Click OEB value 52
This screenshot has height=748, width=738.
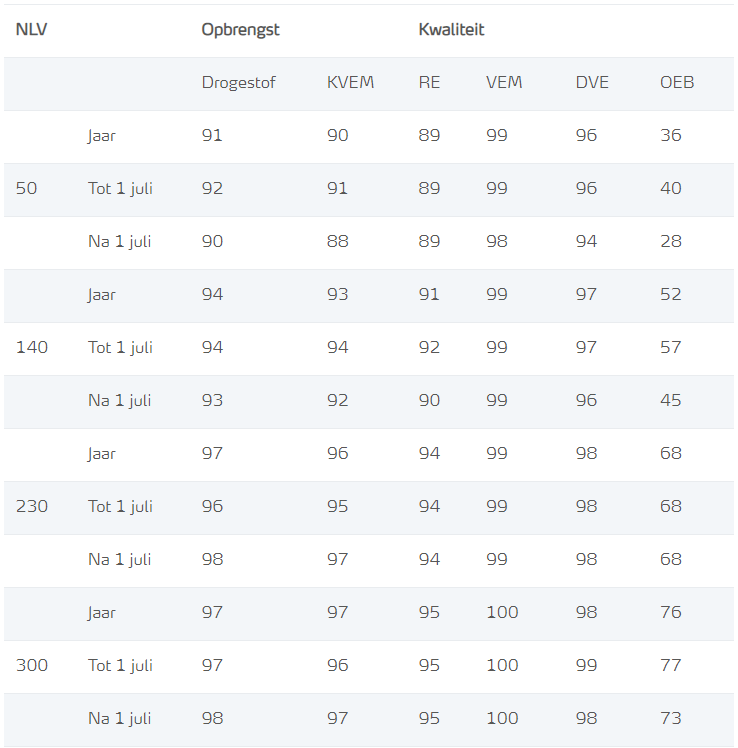point(671,294)
